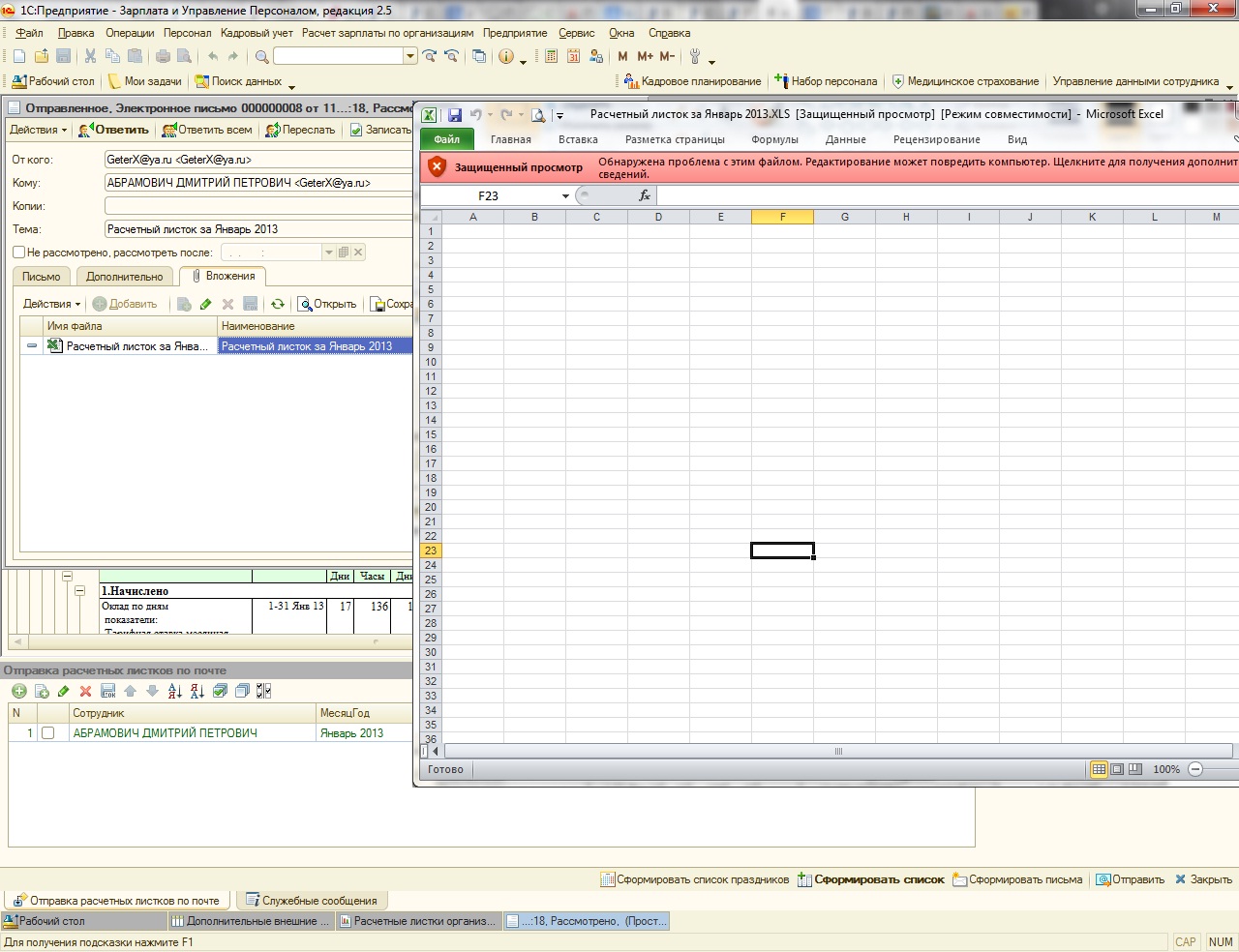
Task: Open search field dropdown arrow in toolbar
Action: click(x=410, y=56)
